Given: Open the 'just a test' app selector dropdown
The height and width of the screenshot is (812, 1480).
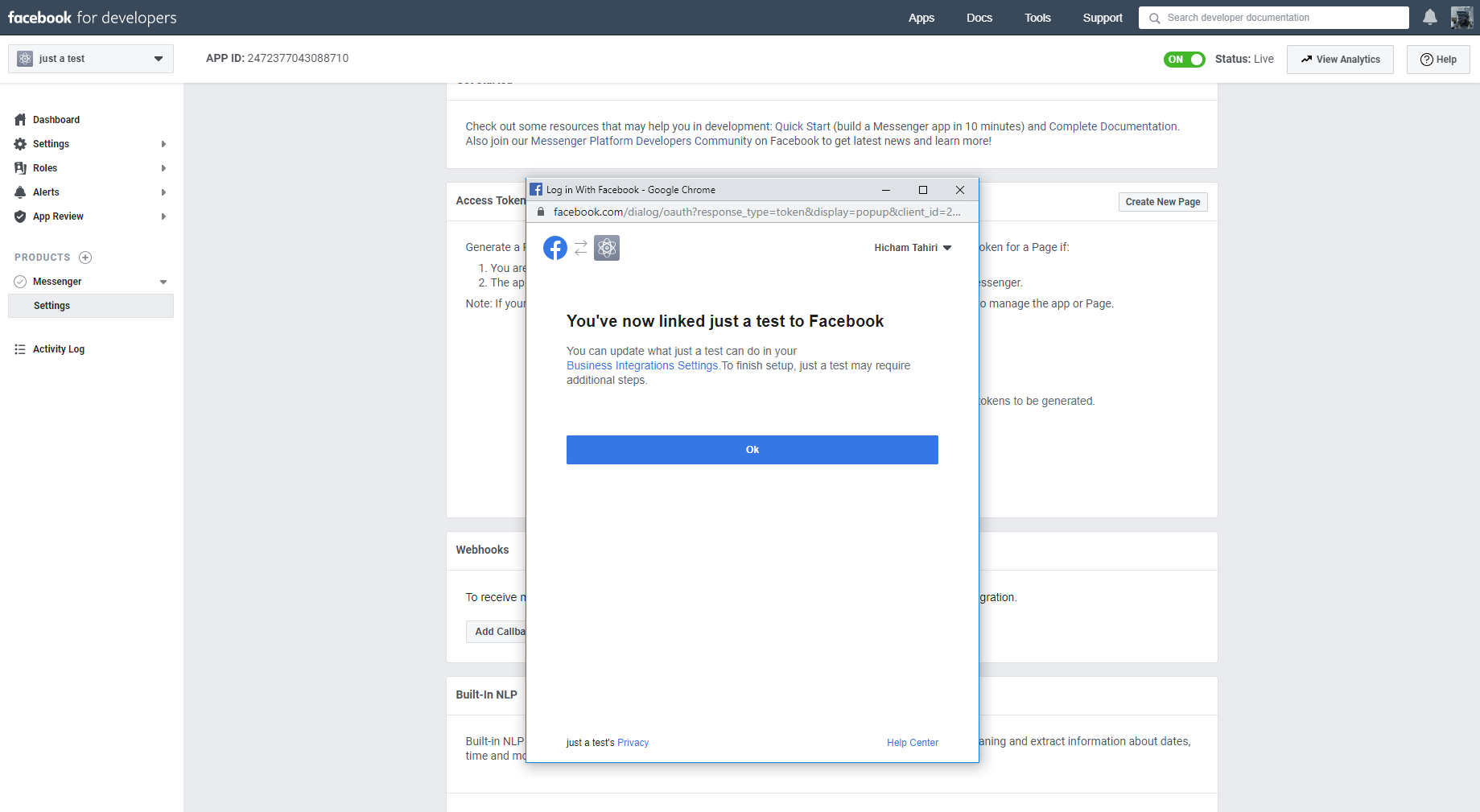Looking at the screenshot, I should click(x=91, y=59).
